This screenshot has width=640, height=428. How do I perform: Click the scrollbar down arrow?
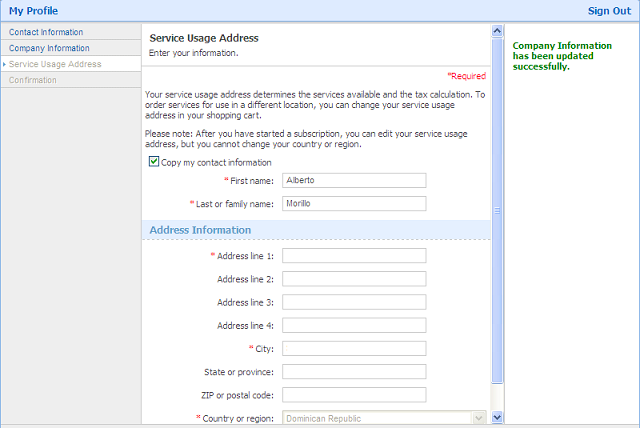[x=497, y=417]
